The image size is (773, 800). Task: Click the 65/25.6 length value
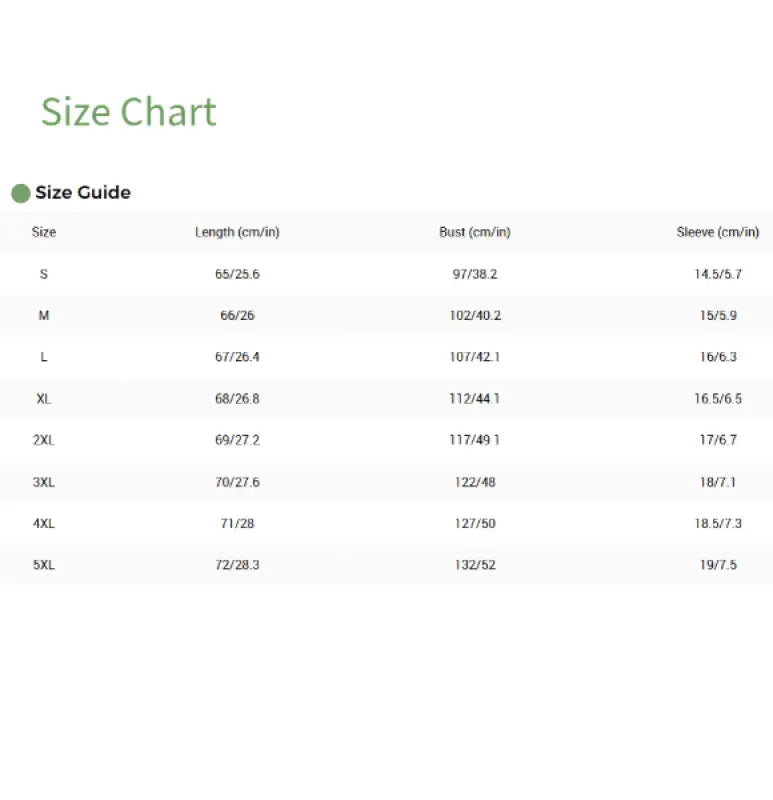[x=237, y=274]
